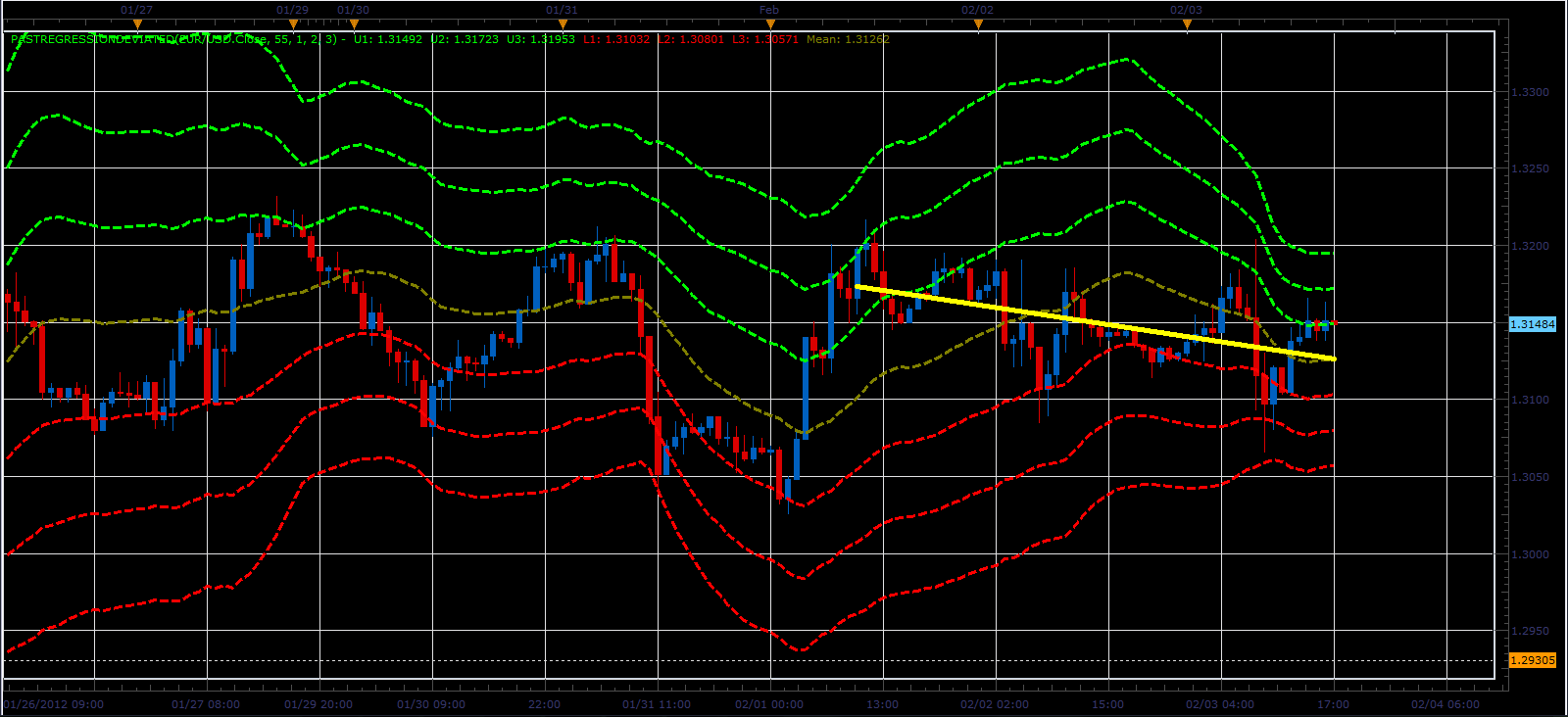
Task: Click the 02/02 02:00 time label
Action: 995,703
